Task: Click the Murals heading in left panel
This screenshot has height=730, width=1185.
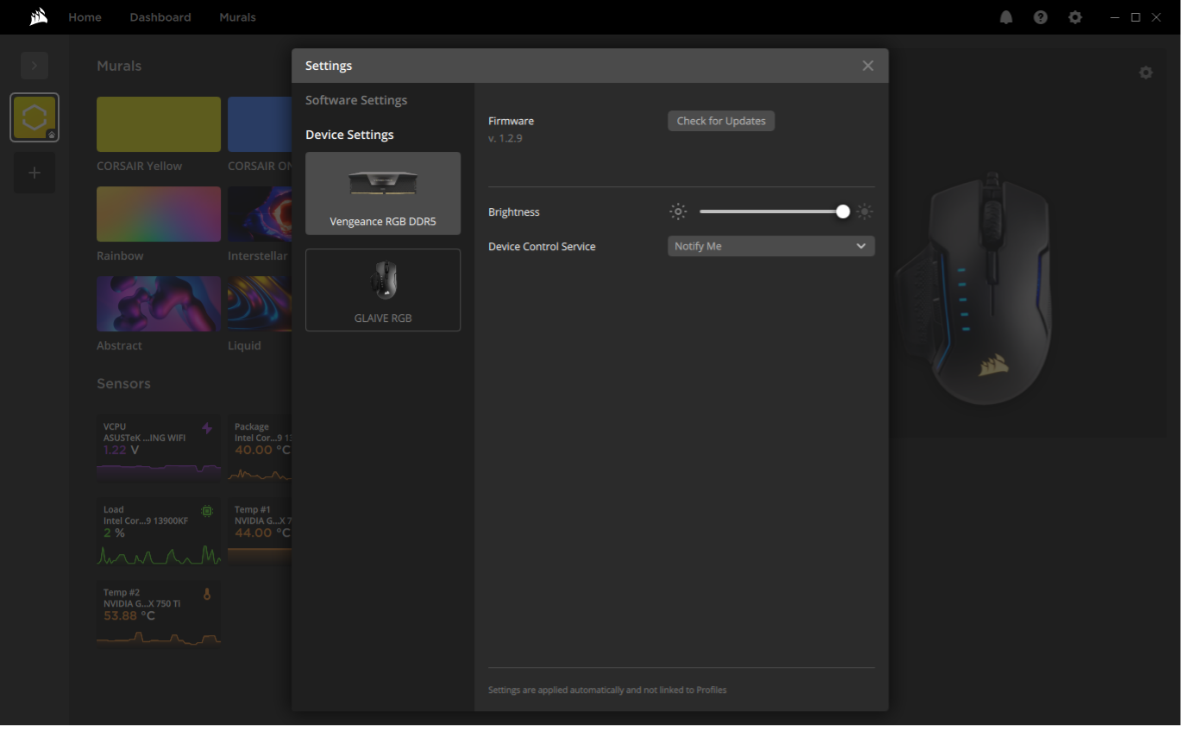Action: click(119, 67)
